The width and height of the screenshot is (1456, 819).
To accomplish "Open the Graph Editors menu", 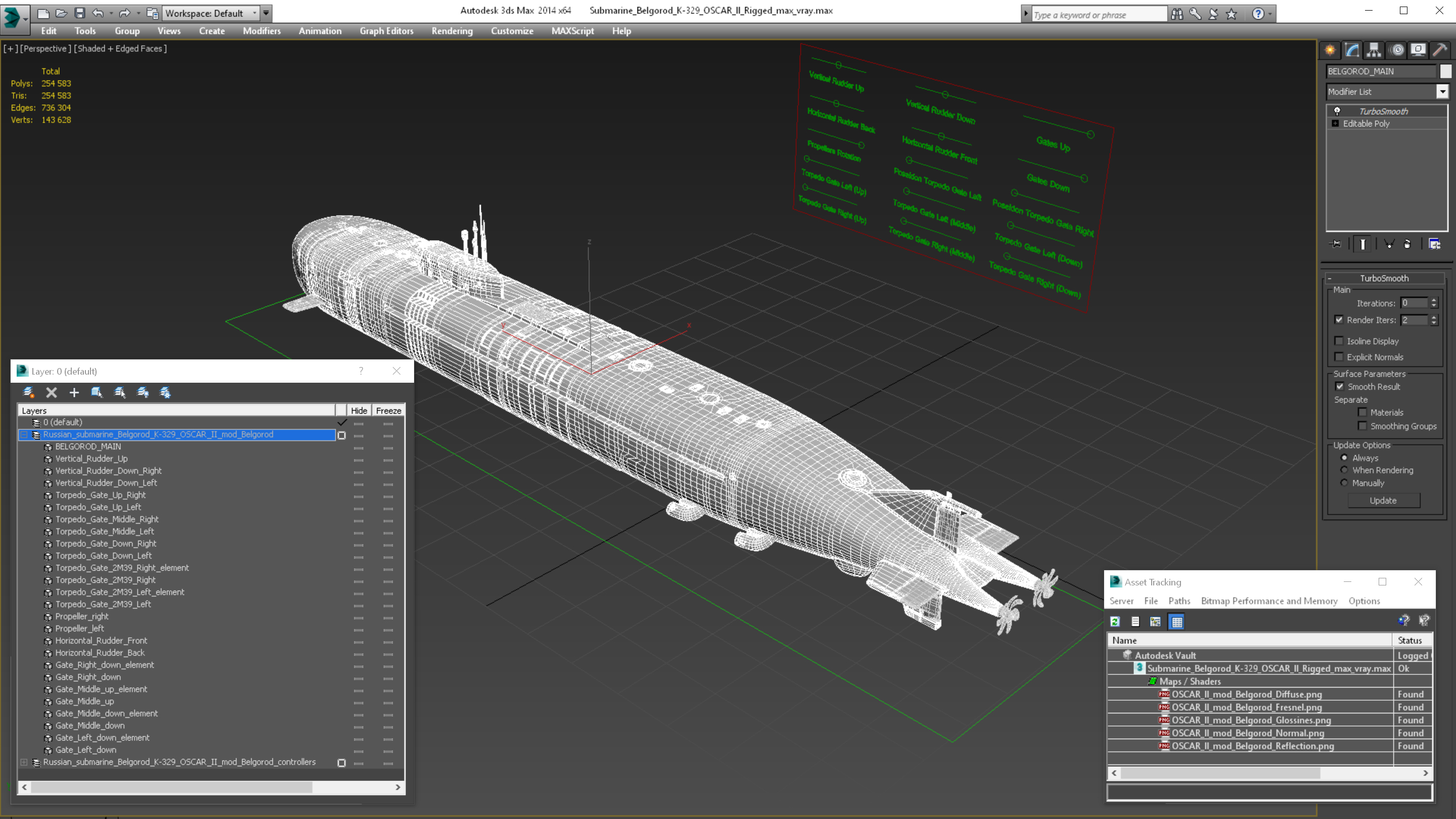I will click(x=387, y=31).
